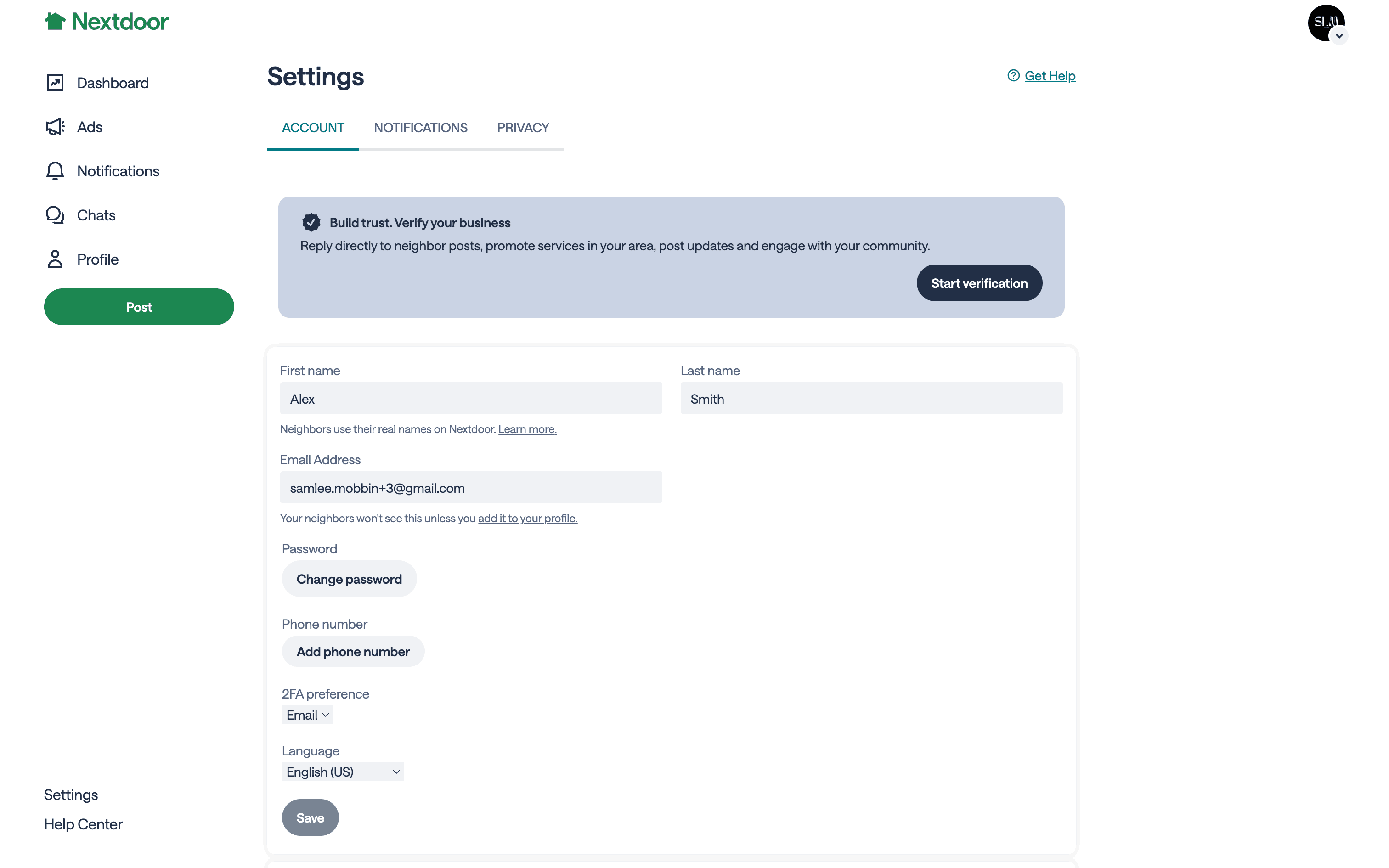Viewport: 1389px width, 868px height.
Task: Click the Add phone number button
Action: 353,652
